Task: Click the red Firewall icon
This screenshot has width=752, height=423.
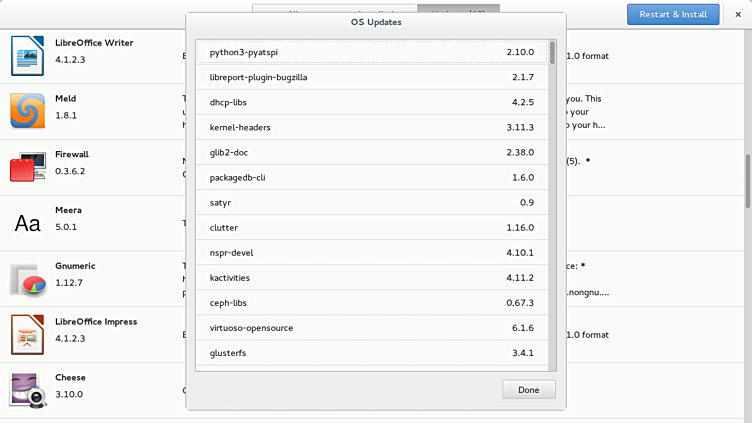Action: [x=28, y=166]
